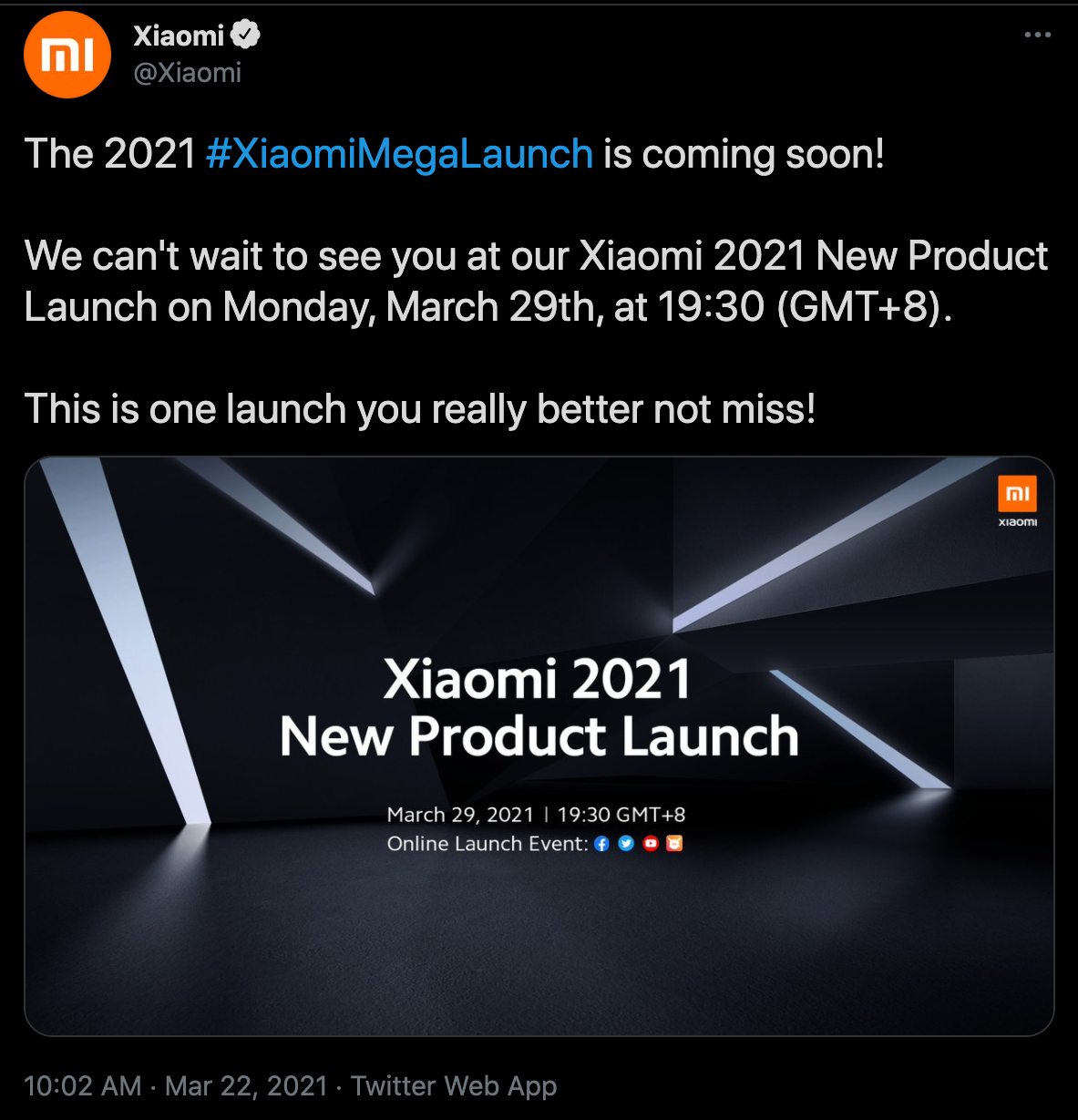Screen dimensions: 1078x1120
Task: Click the YouTube icon in the banner
Action: (x=651, y=844)
